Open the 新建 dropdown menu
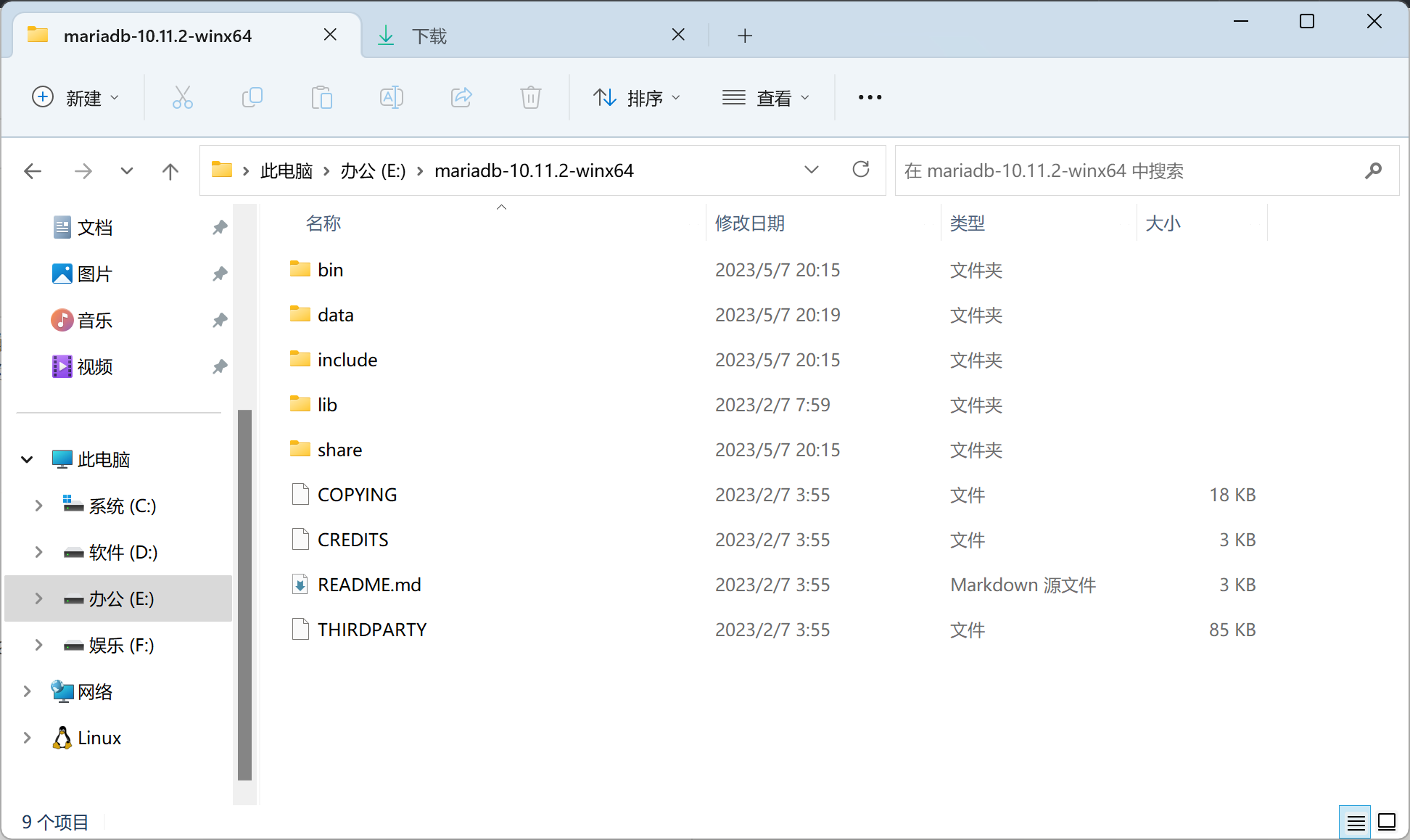1410x840 pixels. click(x=75, y=97)
